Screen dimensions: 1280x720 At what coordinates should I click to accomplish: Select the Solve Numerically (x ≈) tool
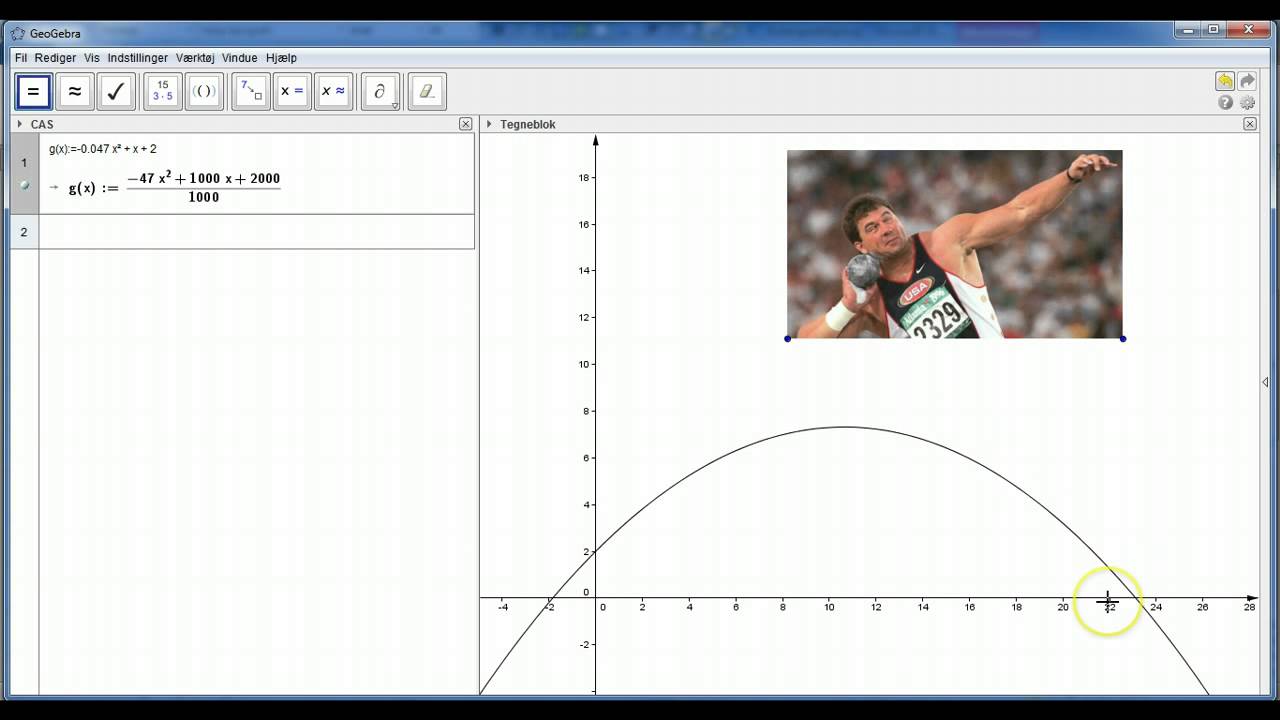[333, 91]
